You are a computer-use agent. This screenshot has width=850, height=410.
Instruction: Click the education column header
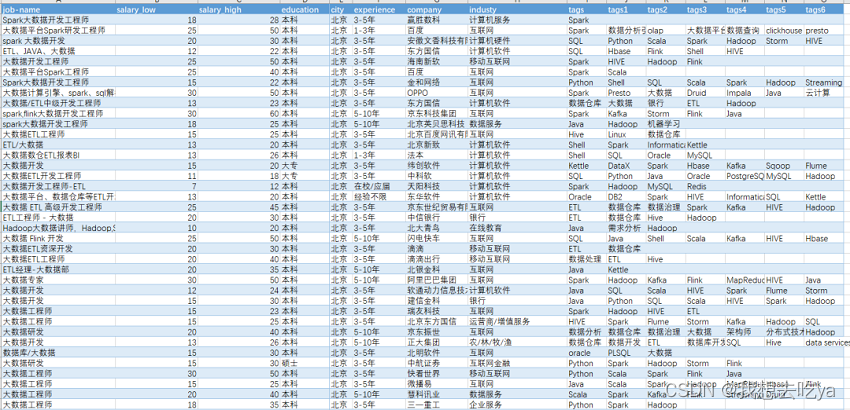click(304, 10)
